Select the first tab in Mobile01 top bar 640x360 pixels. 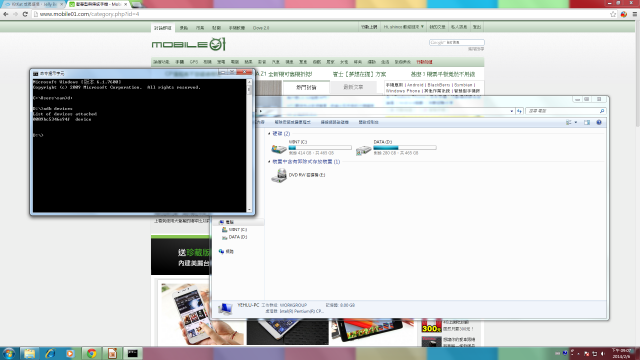(x=163, y=28)
